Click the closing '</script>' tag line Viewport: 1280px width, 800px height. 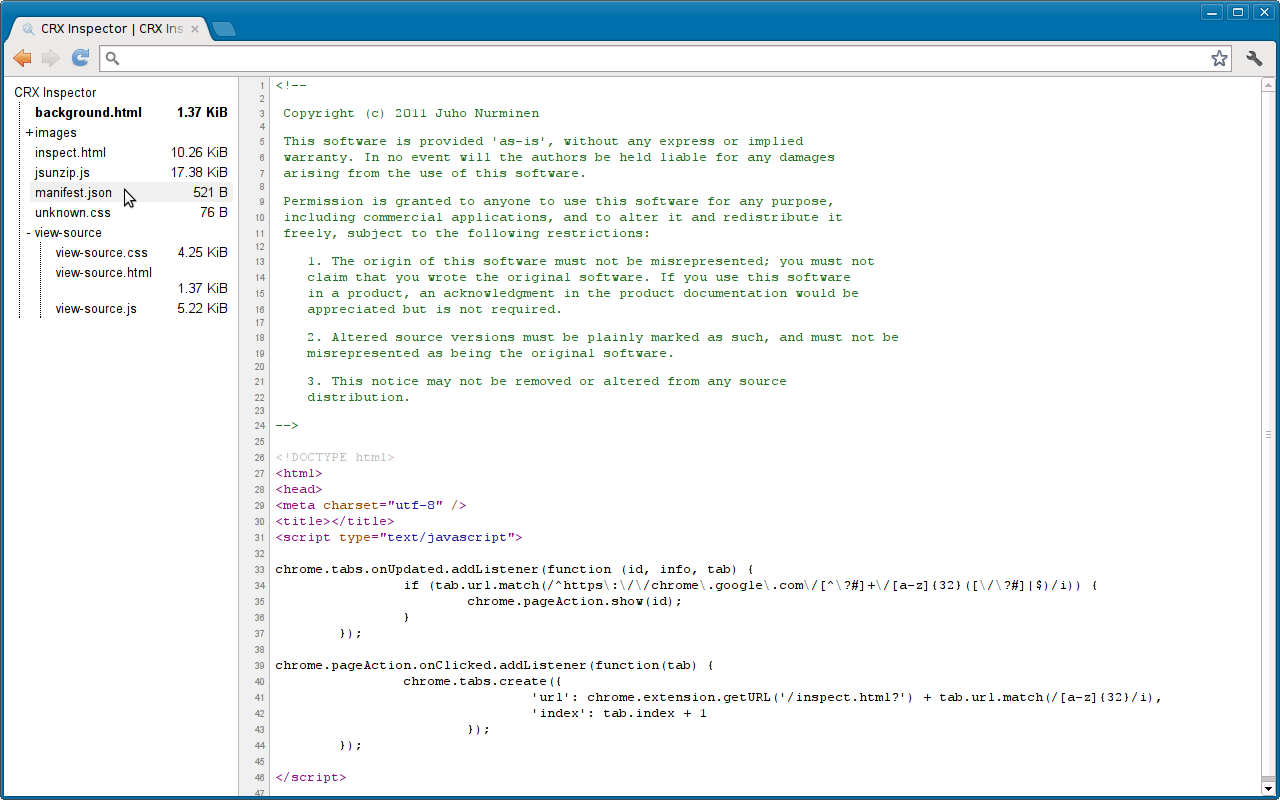[311, 778]
